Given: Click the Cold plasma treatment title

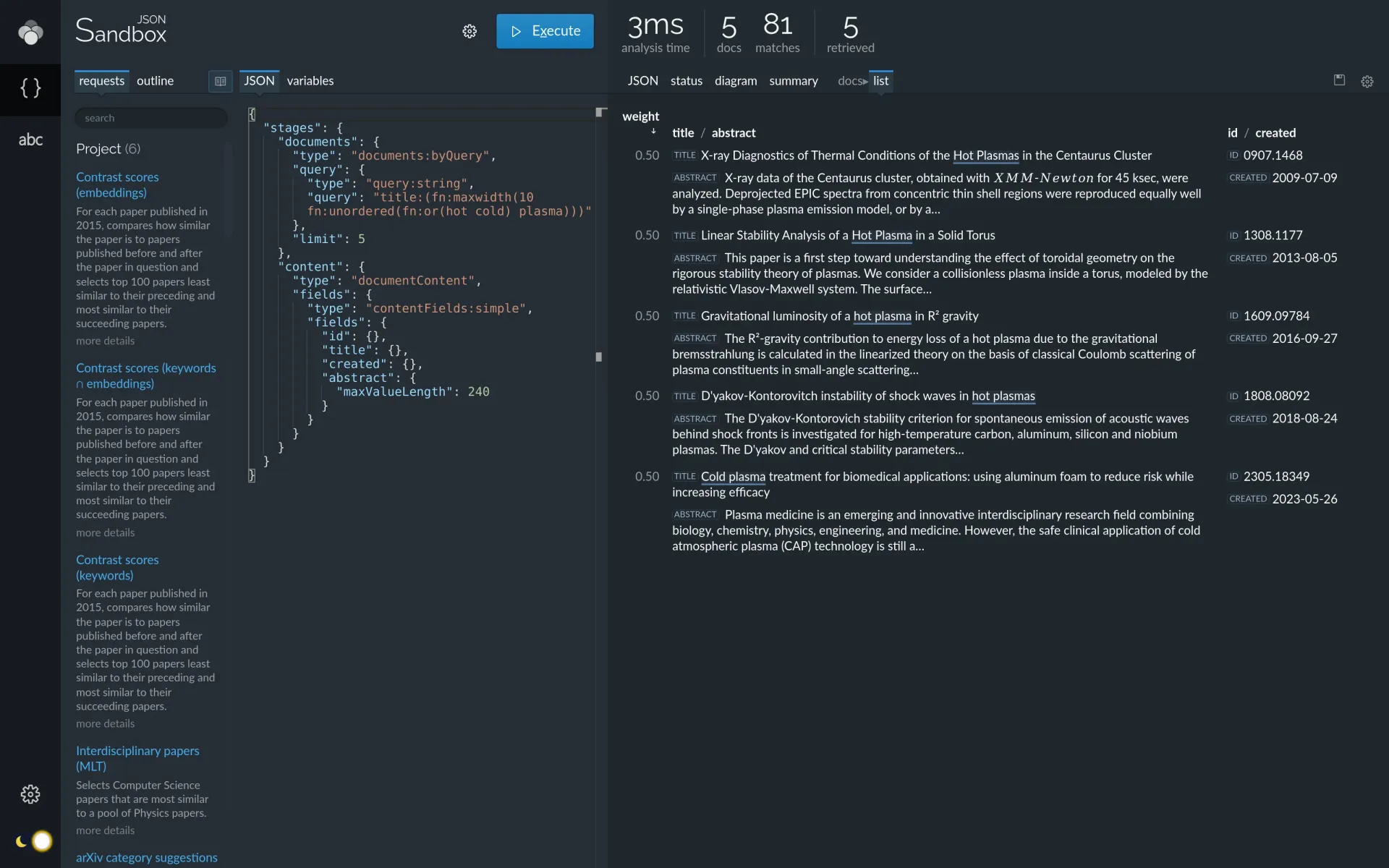Looking at the screenshot, I should [933, 484].
